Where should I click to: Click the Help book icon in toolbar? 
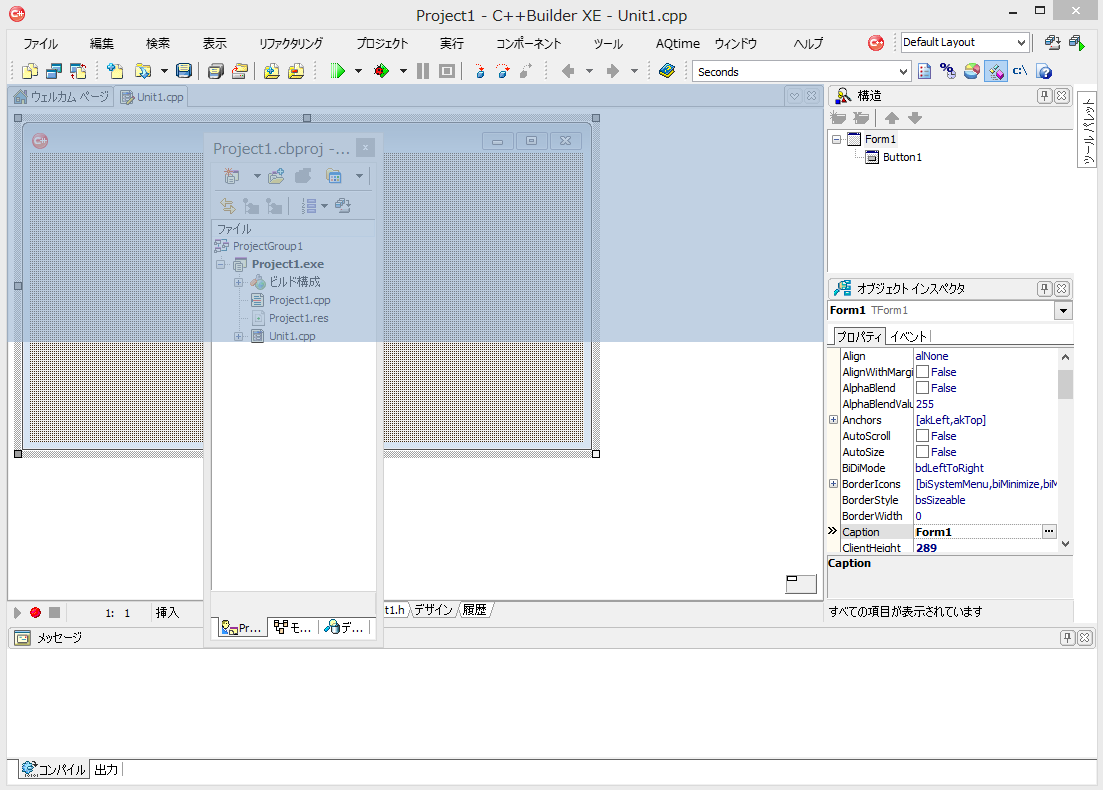pyautogui.click(x=667, y=71)
